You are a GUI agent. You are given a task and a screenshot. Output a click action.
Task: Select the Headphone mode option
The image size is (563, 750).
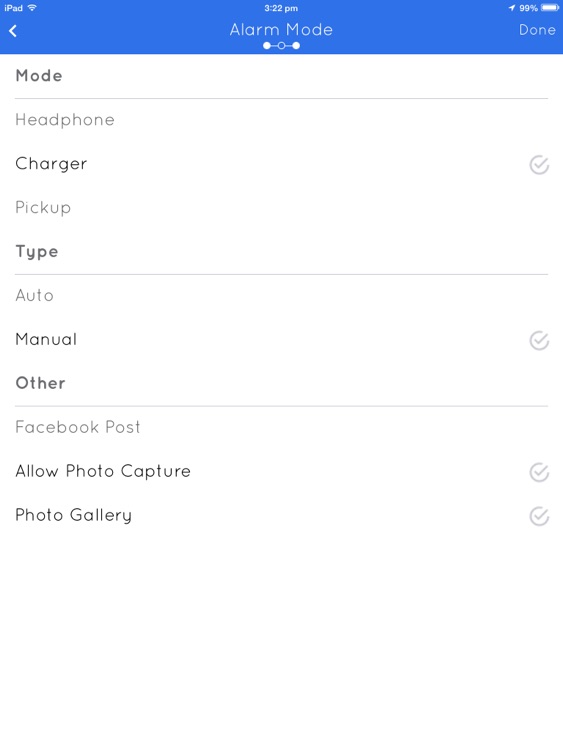[281, 120]
